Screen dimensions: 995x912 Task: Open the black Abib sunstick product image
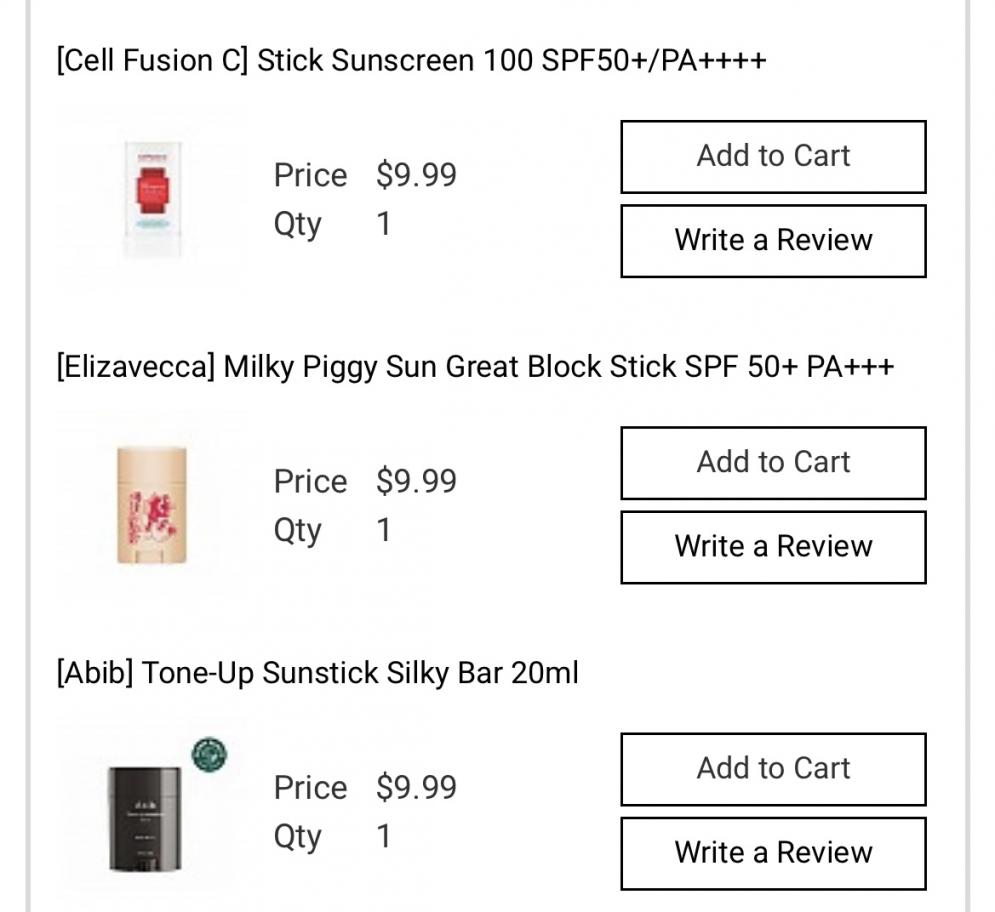point(146,818)
